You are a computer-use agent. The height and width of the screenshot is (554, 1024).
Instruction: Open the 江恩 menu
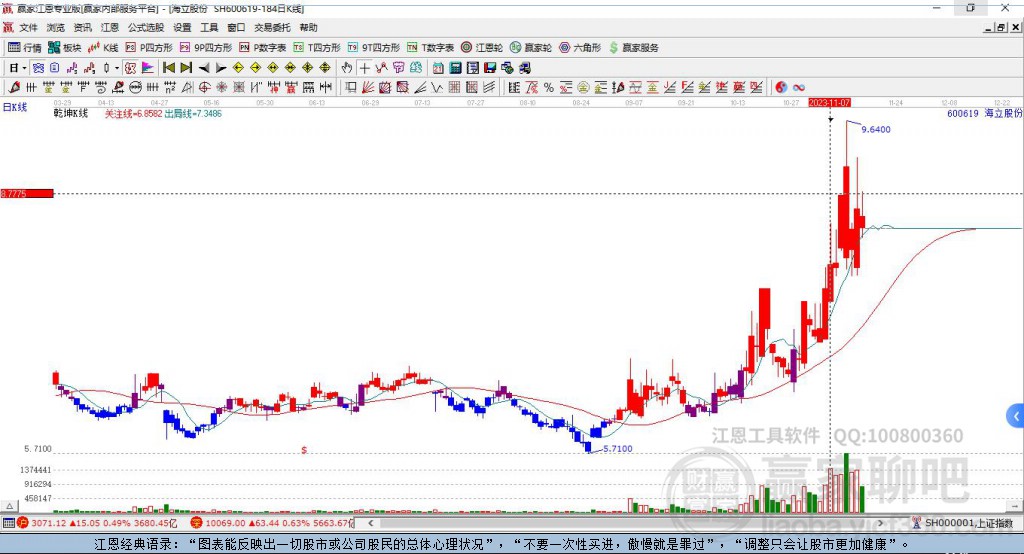point(110,27)
